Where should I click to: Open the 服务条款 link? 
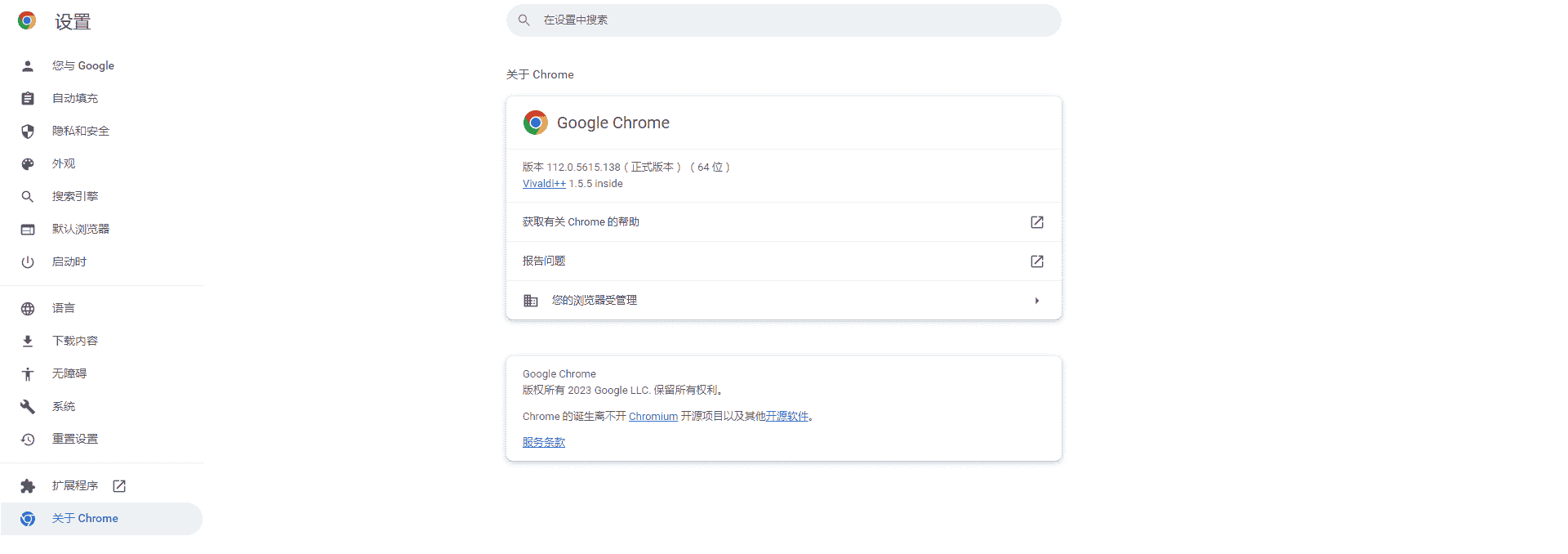click(x=544, y=443)
